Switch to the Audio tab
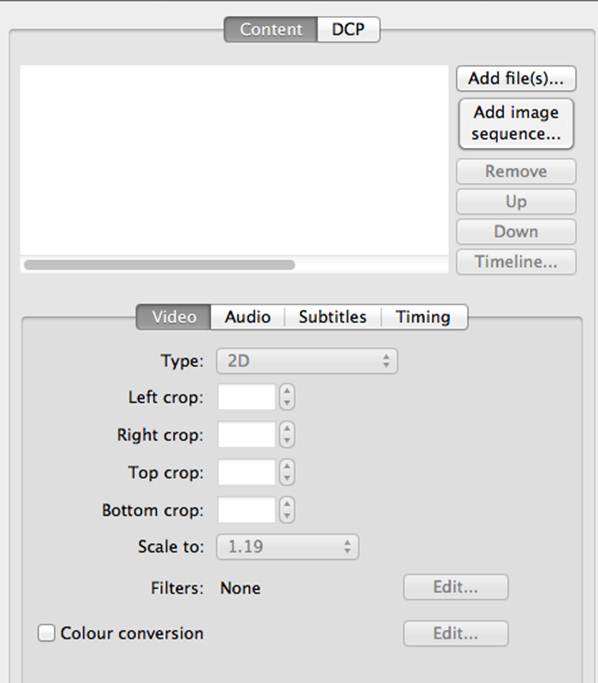Viewport: 598px width, 683px height. click(x=248, y=317)
